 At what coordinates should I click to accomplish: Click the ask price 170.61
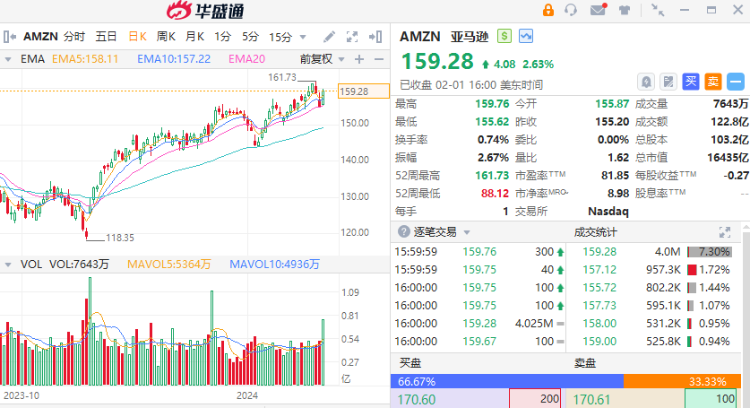592,399
